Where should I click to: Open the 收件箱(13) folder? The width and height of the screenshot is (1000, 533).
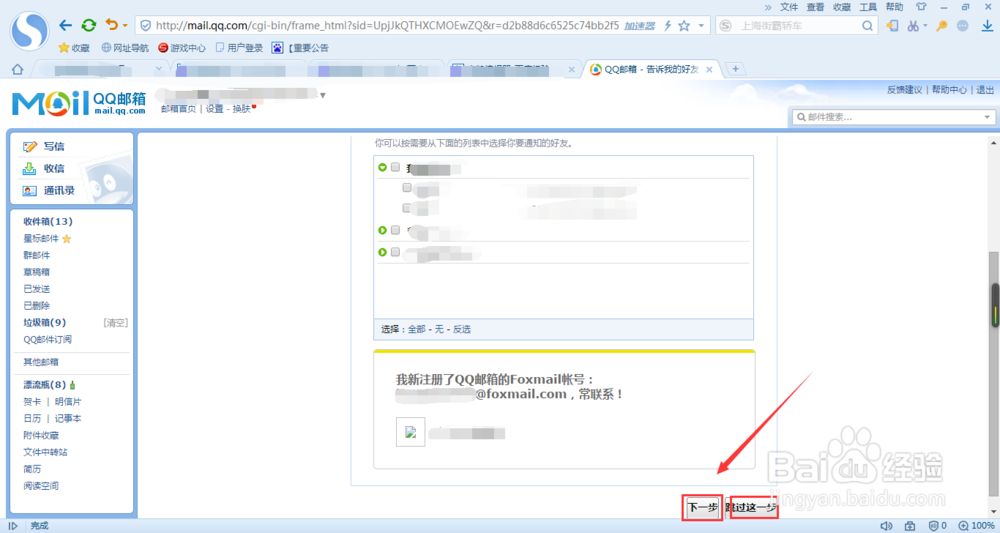(48, 221)
